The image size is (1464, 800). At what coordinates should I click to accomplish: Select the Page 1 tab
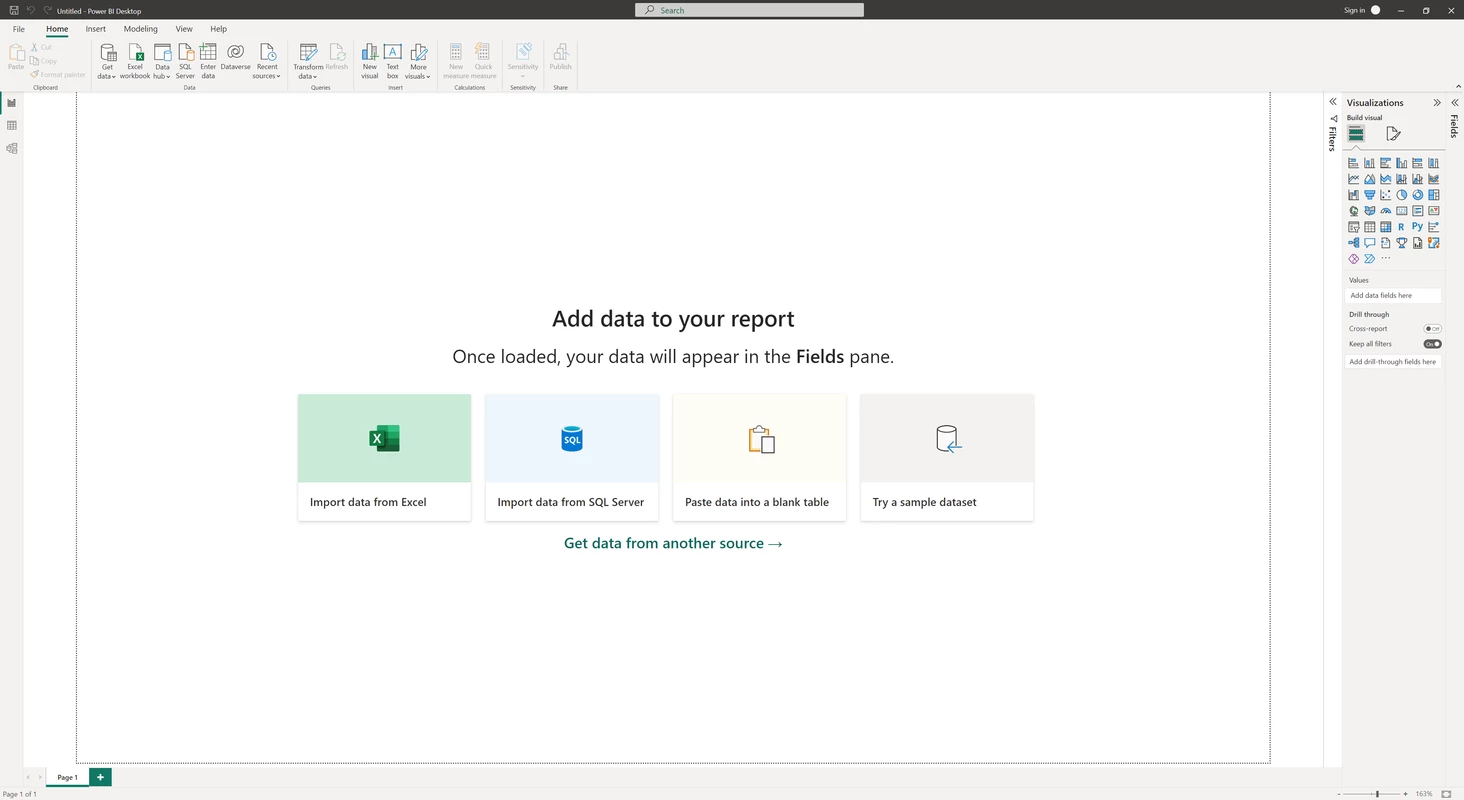[67, 777]
